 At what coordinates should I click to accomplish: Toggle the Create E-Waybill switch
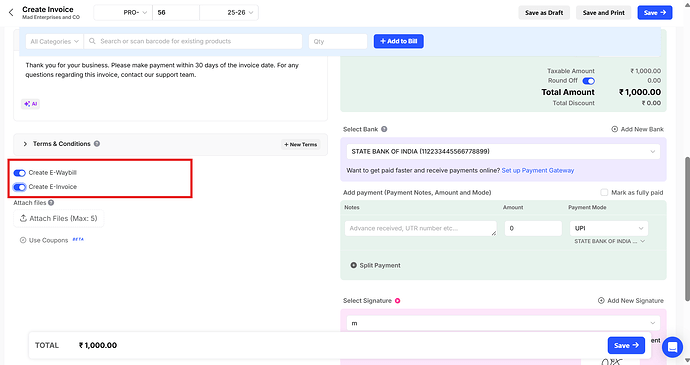click(19, 173)
